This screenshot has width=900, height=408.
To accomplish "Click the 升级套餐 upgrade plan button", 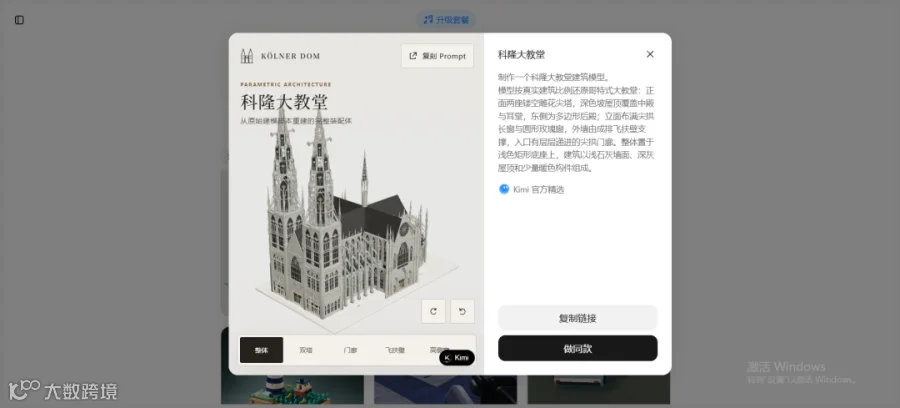I will pos(446,20).
